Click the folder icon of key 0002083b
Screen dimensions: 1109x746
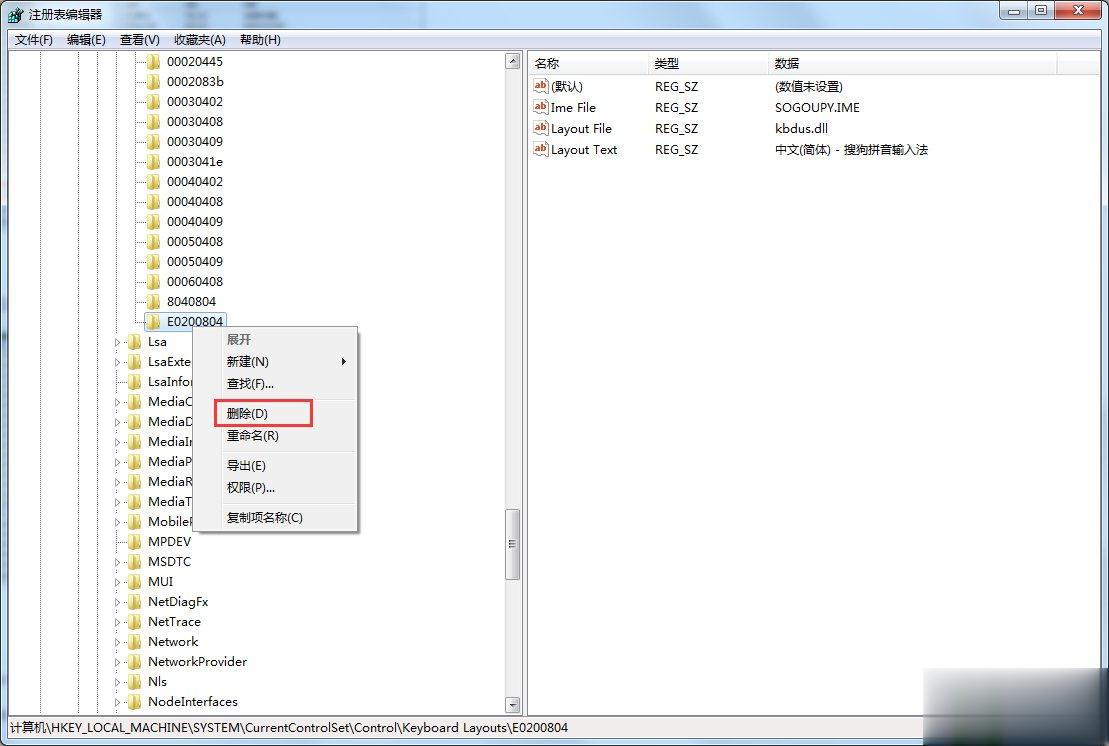pos(153,81)
